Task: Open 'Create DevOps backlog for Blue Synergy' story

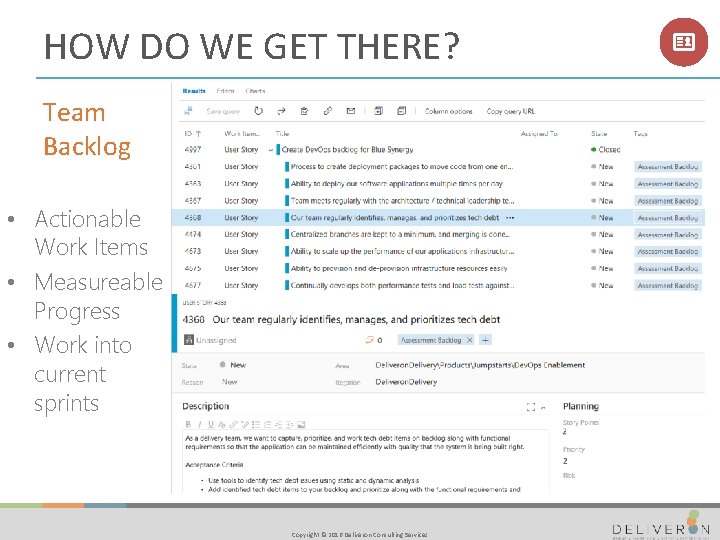Action: [347, 150]
